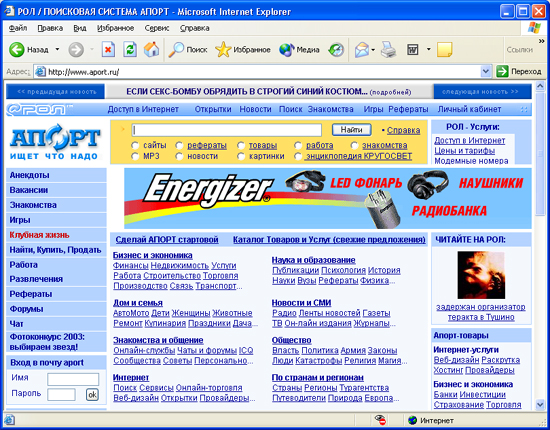Go to the Home page icon

click(152, 49)
